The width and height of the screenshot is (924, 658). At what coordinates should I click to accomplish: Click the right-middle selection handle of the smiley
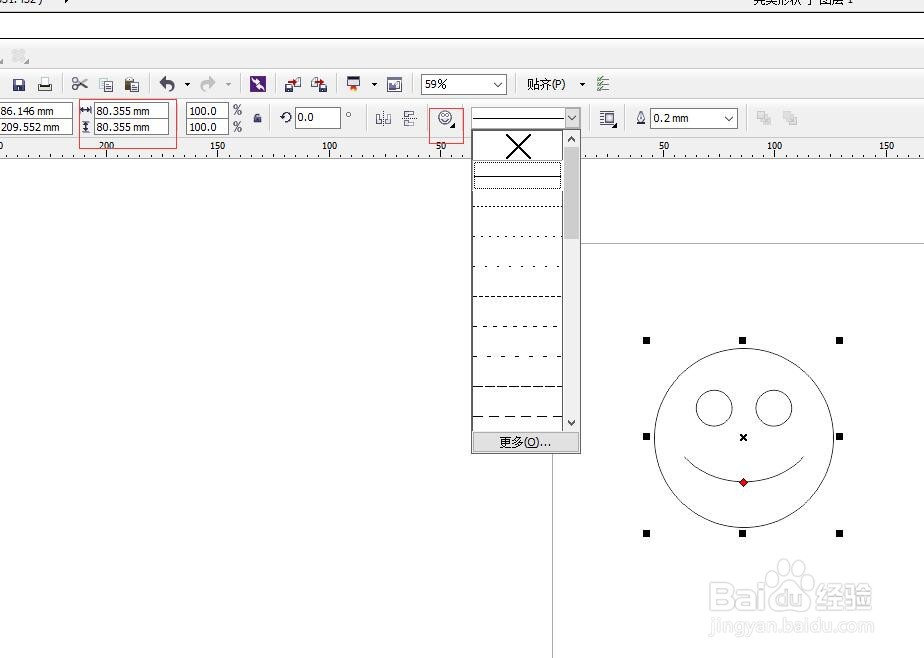tap(839, 437)
